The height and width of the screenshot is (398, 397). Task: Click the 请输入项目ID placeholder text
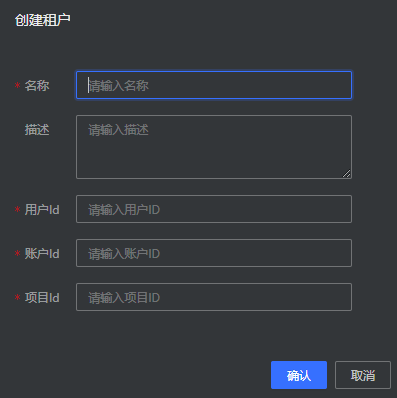click(x=124, y=298)
